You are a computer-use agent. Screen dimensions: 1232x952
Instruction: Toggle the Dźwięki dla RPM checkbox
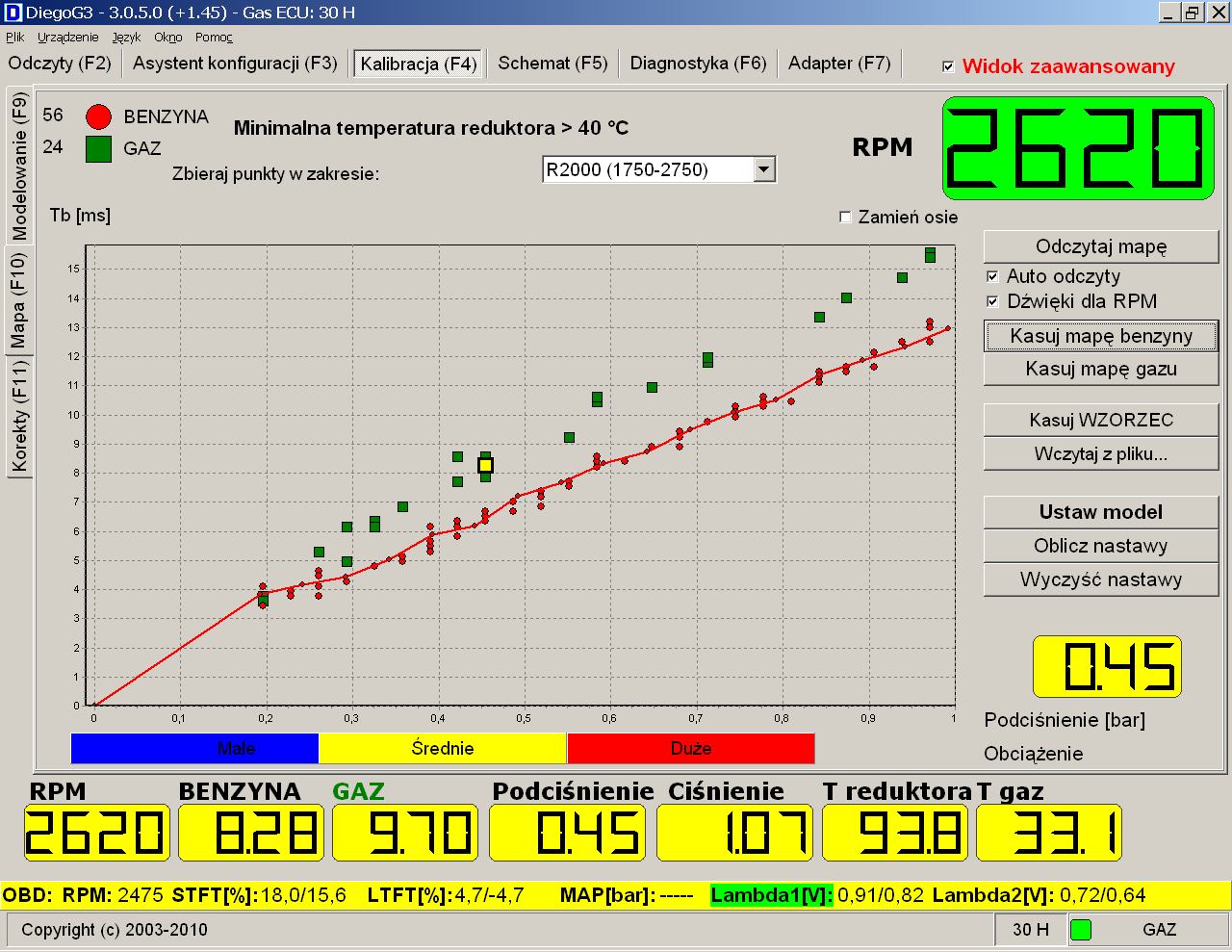click(992, 302)
